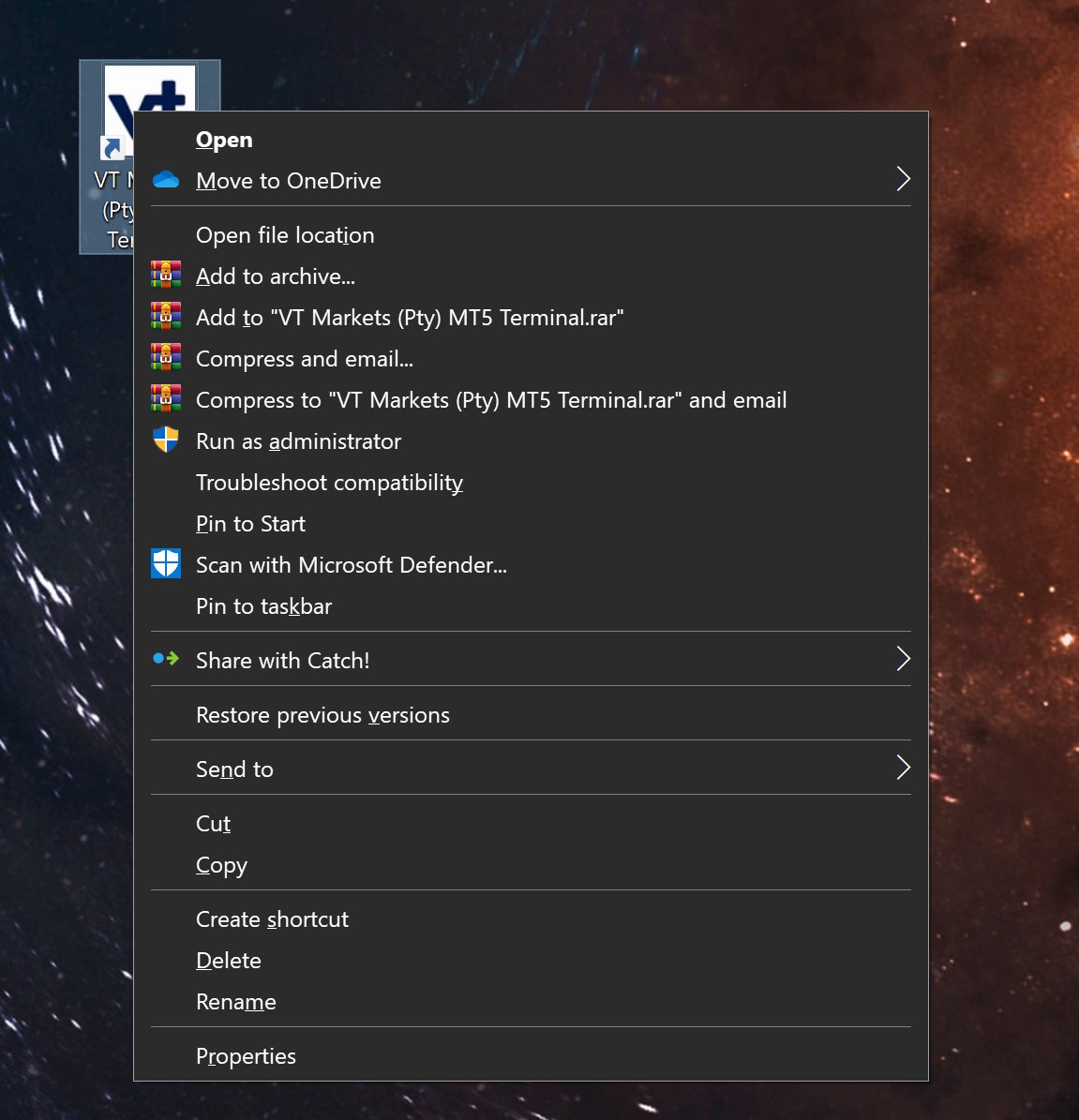1079x1120 pixels.
Task: Select Create shortcut
Action: click(531, 919)
